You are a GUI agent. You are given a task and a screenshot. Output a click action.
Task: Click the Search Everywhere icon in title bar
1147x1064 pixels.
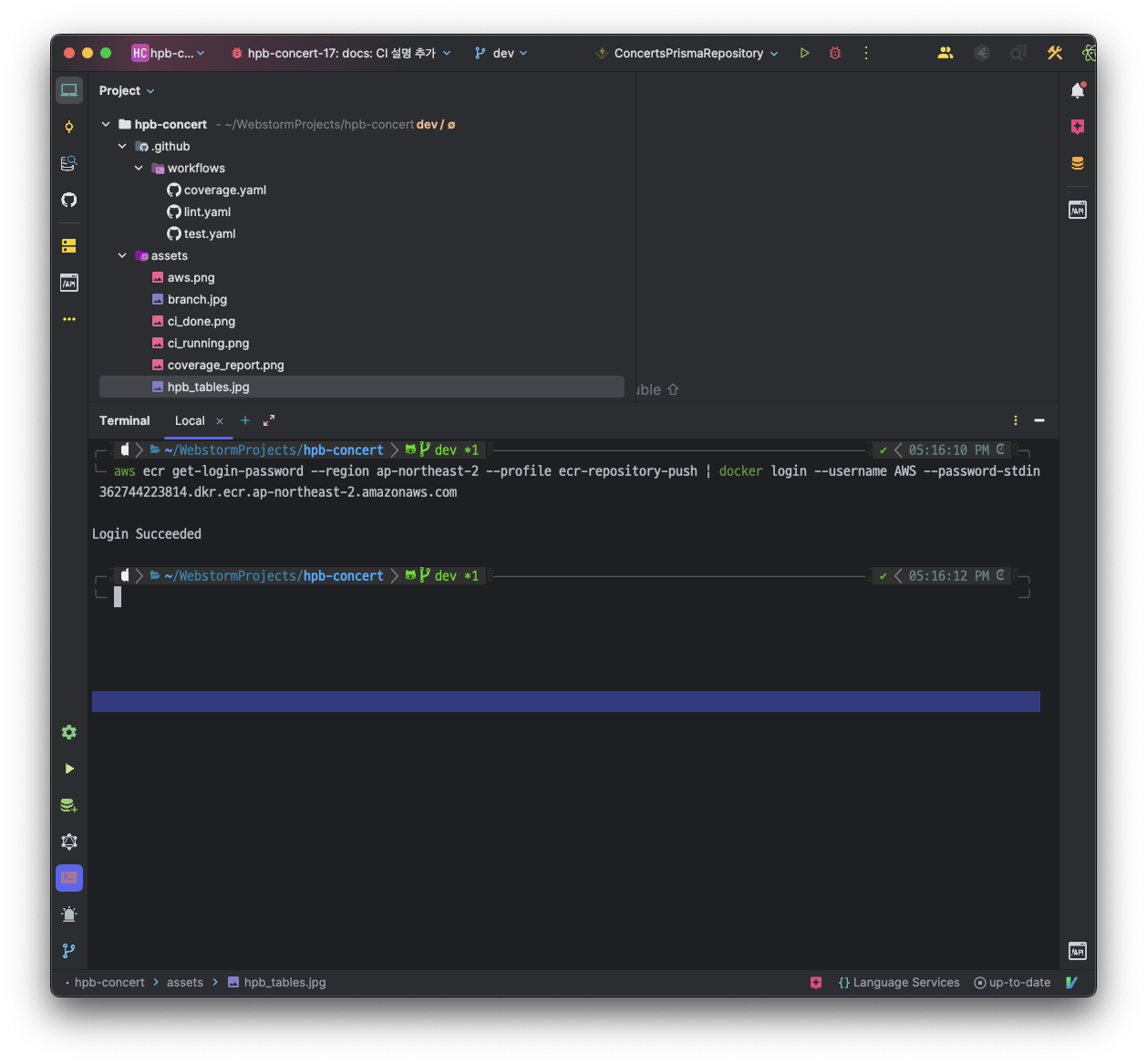click(x=1018, y=53)
